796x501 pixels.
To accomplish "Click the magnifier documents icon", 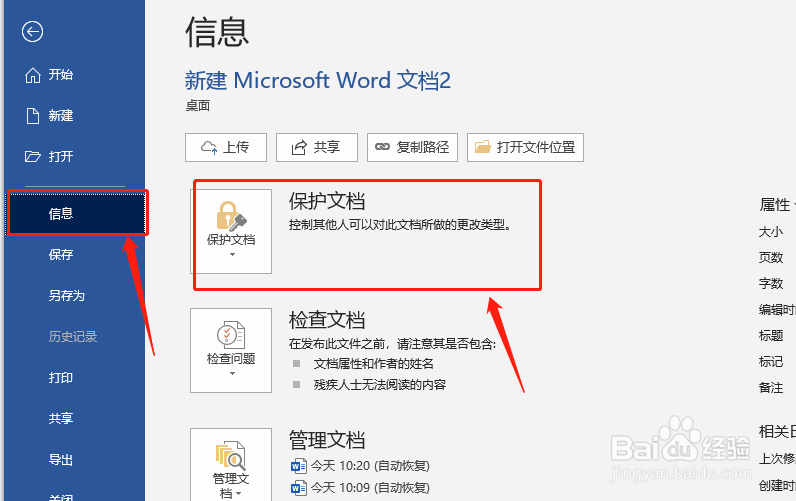I will point(231,455).
